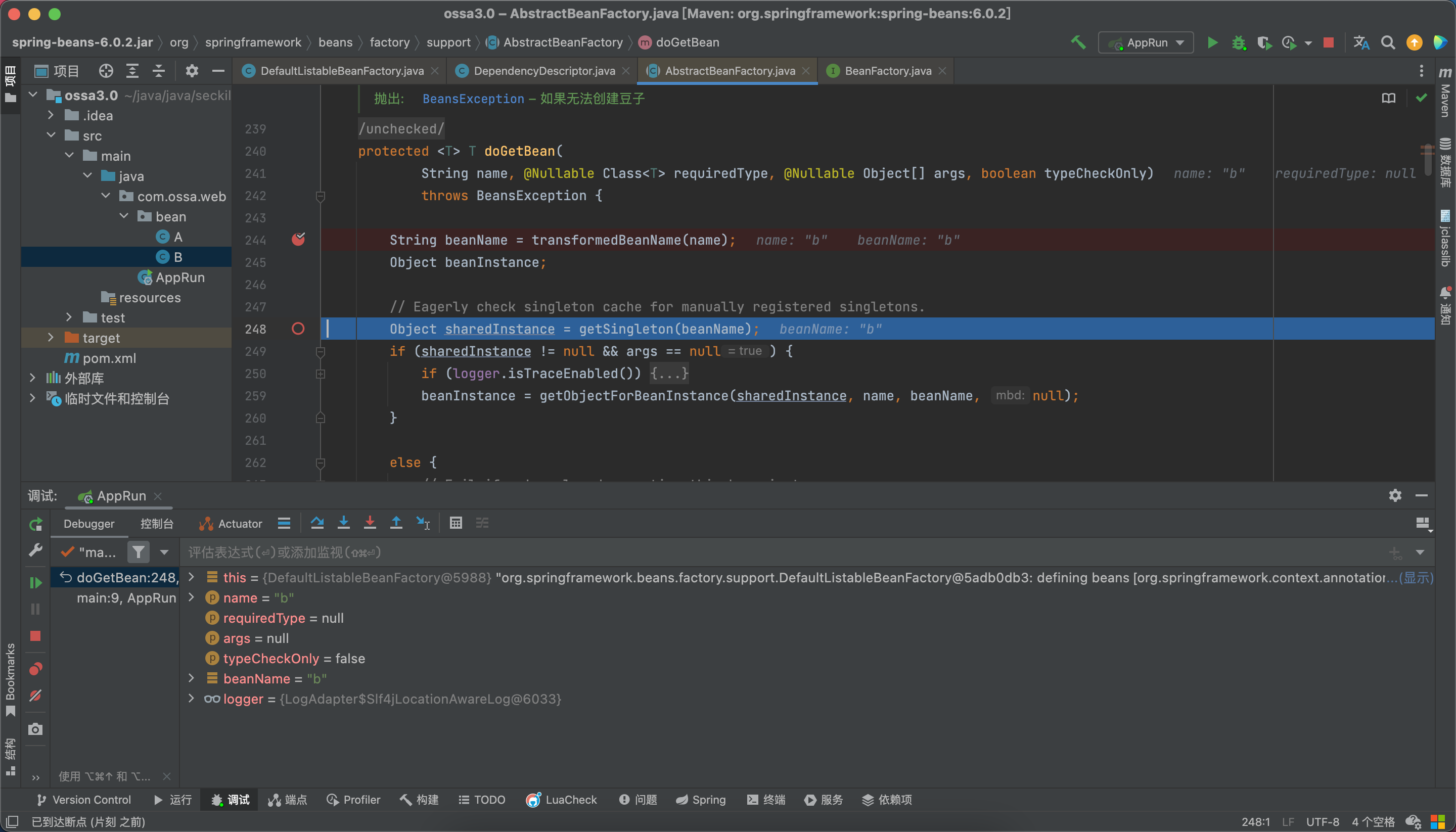
Task: Stop debug session red square in sidebar
Action: tap(35, 636)
